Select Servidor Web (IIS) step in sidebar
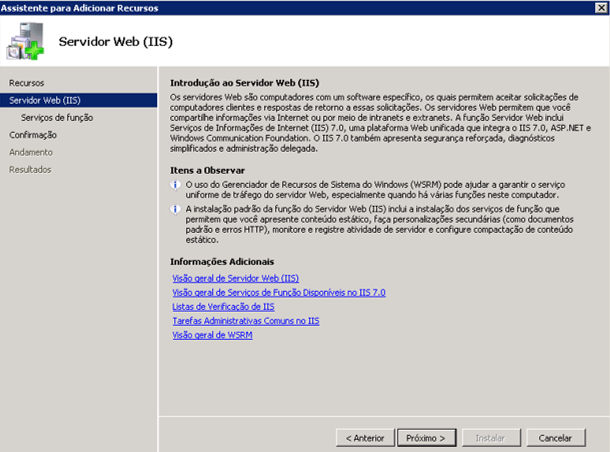 tap(79, 100)
